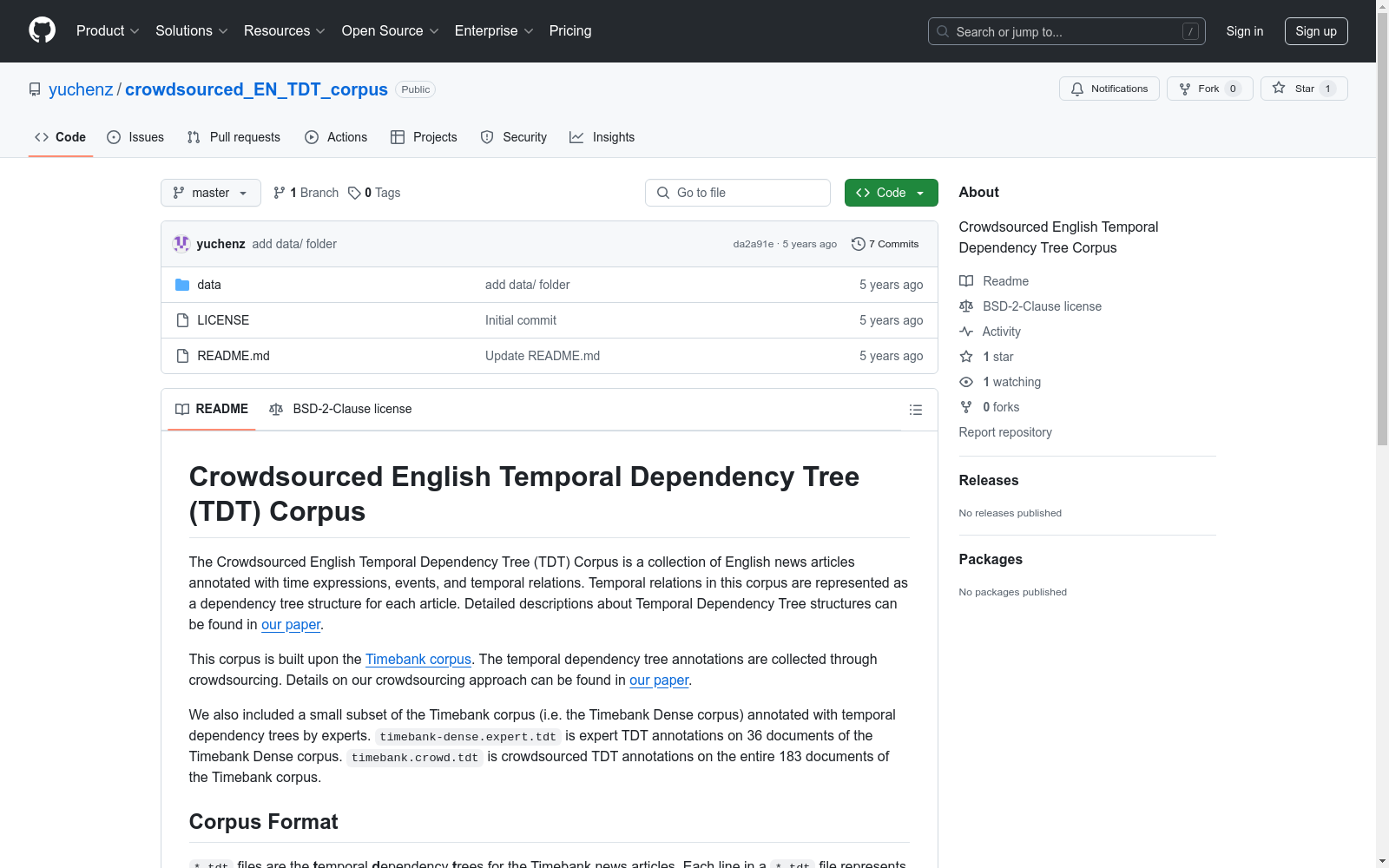Image resolution: width=1389 pixels, height=868 pixels.
Task: Click the yuchenz avatar in commit bar
Action: [181, 244]
